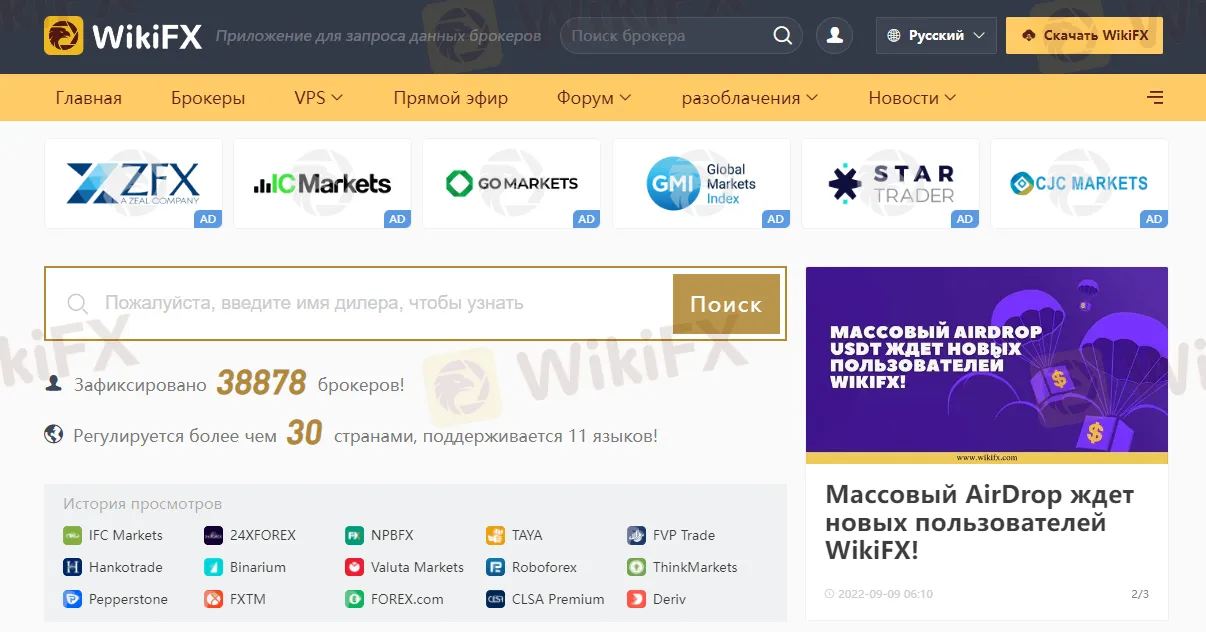Click the Roboforex broker icon
The height and width of the screenshot is (632, 1206).
[x=495, y=567]
